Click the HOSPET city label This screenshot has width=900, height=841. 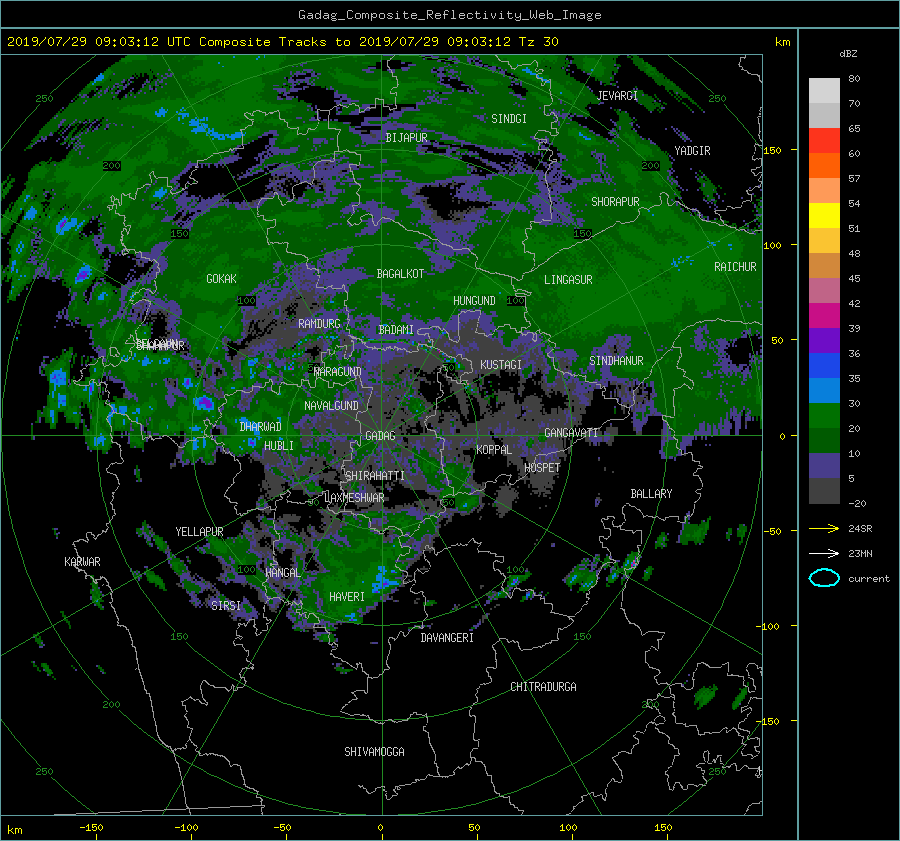(x=542, y=468)
